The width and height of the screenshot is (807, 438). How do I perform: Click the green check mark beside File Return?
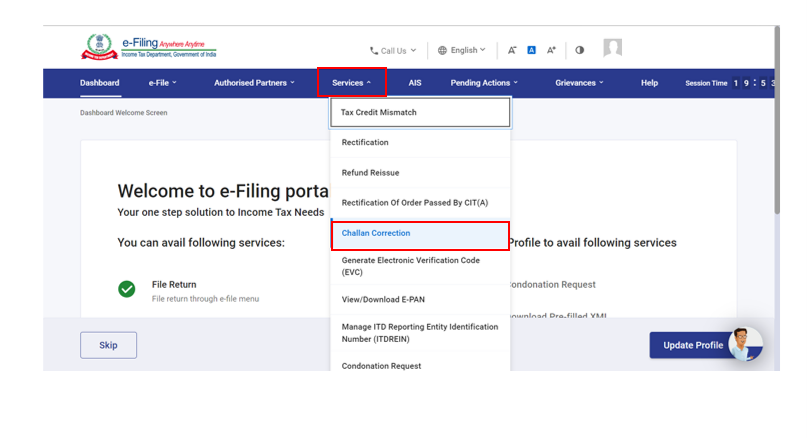[x=127, y=289]
